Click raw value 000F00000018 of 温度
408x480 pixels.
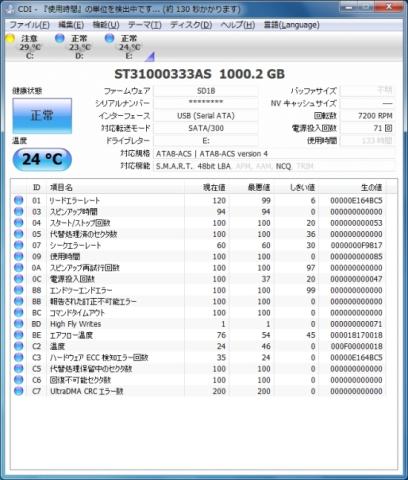coord(356,346)
